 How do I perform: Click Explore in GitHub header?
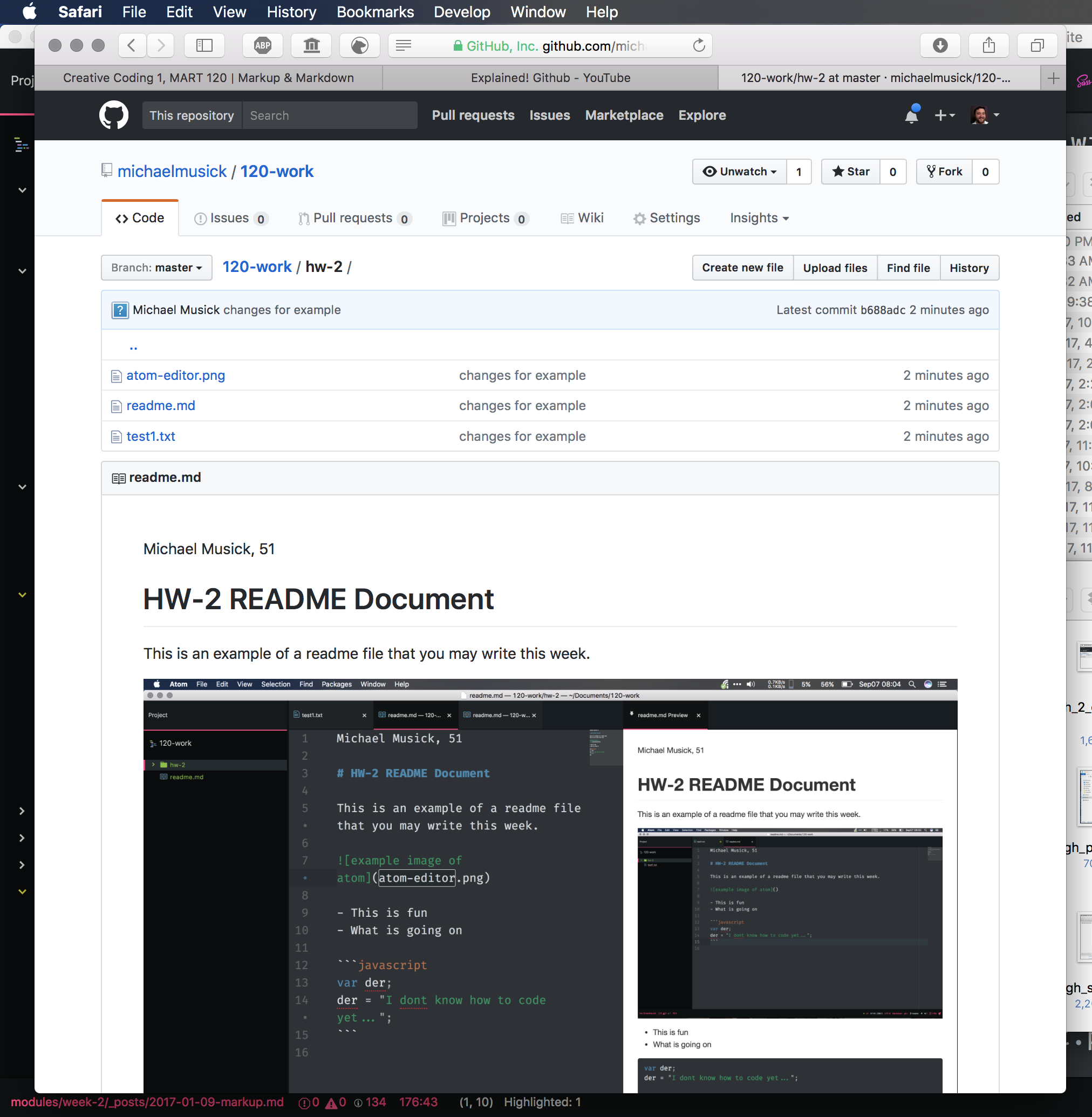coord(702,115)
